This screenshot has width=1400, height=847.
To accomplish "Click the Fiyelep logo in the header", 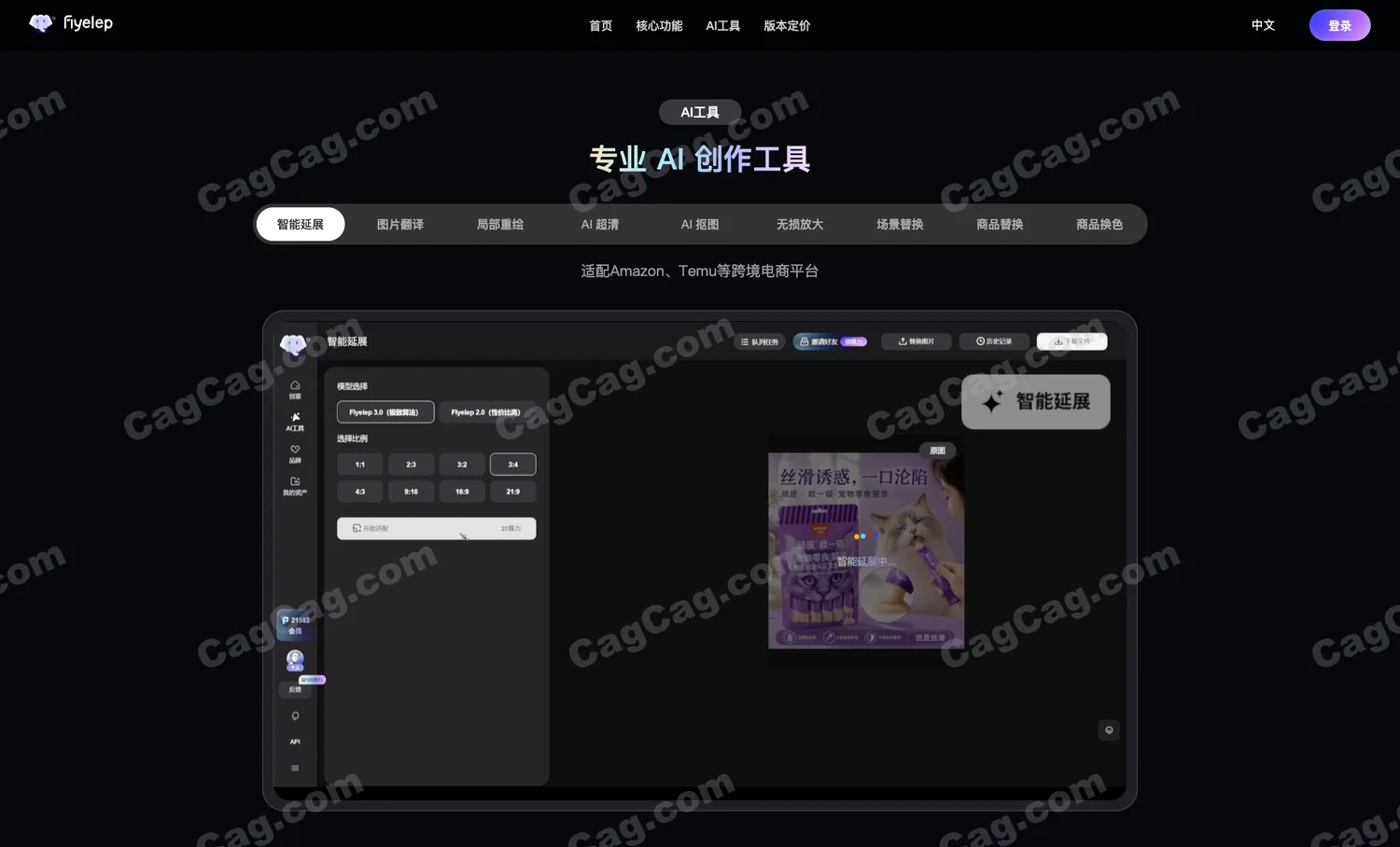I will 71,23.
